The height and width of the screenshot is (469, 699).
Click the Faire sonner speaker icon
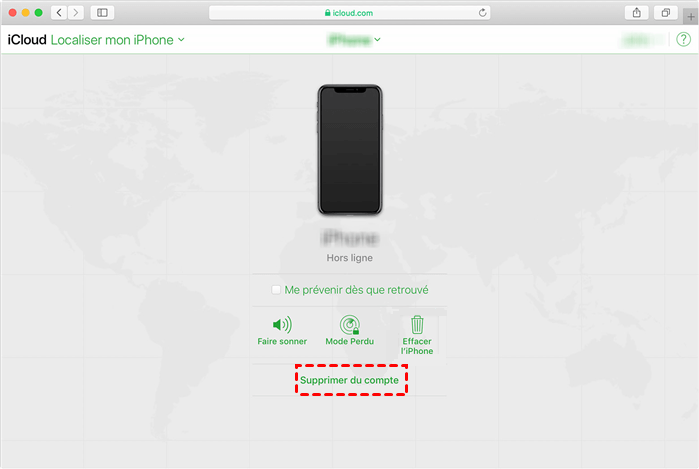click(x=282, y=325)
